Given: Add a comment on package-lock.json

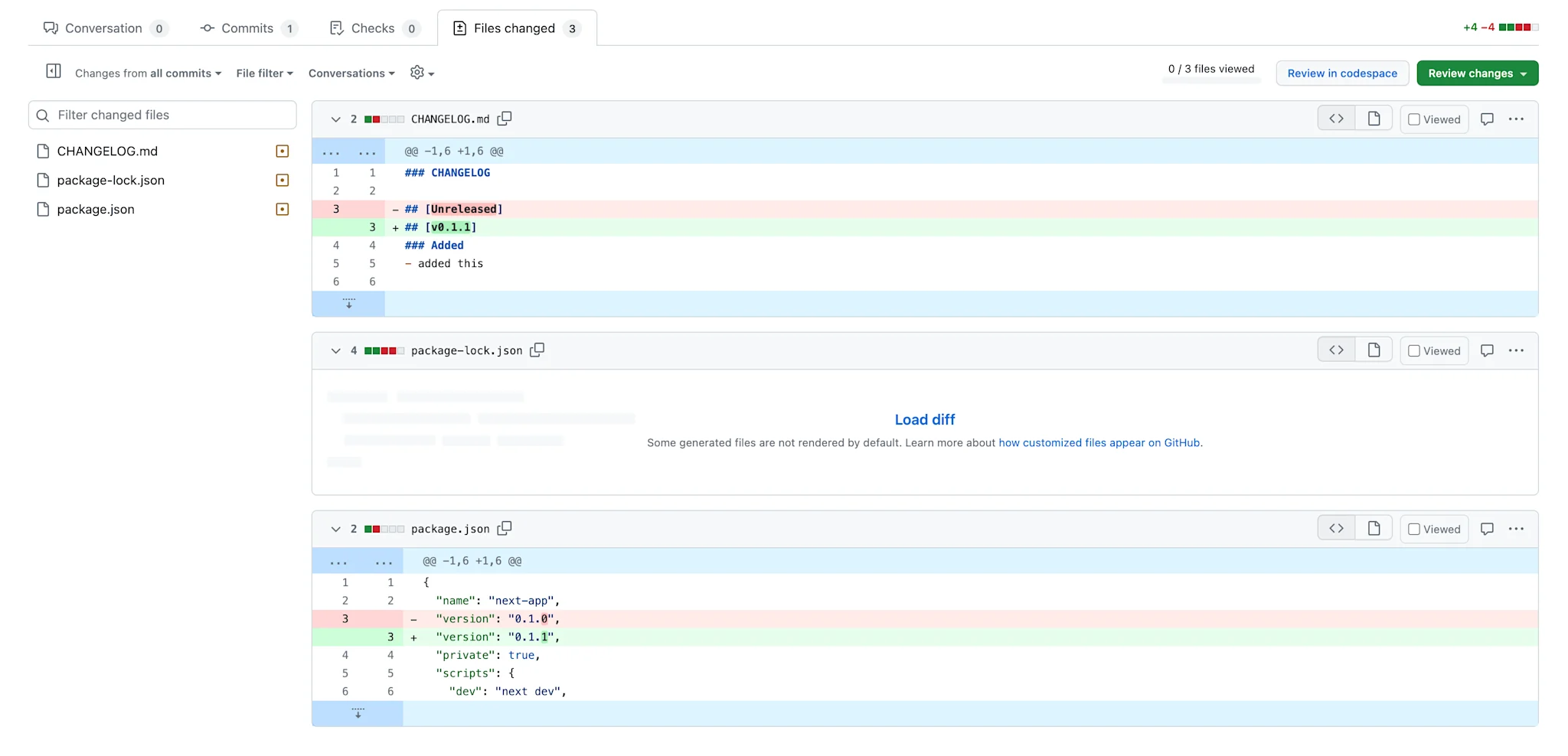Looking at the screenshot, I should tap(1487, 350).
